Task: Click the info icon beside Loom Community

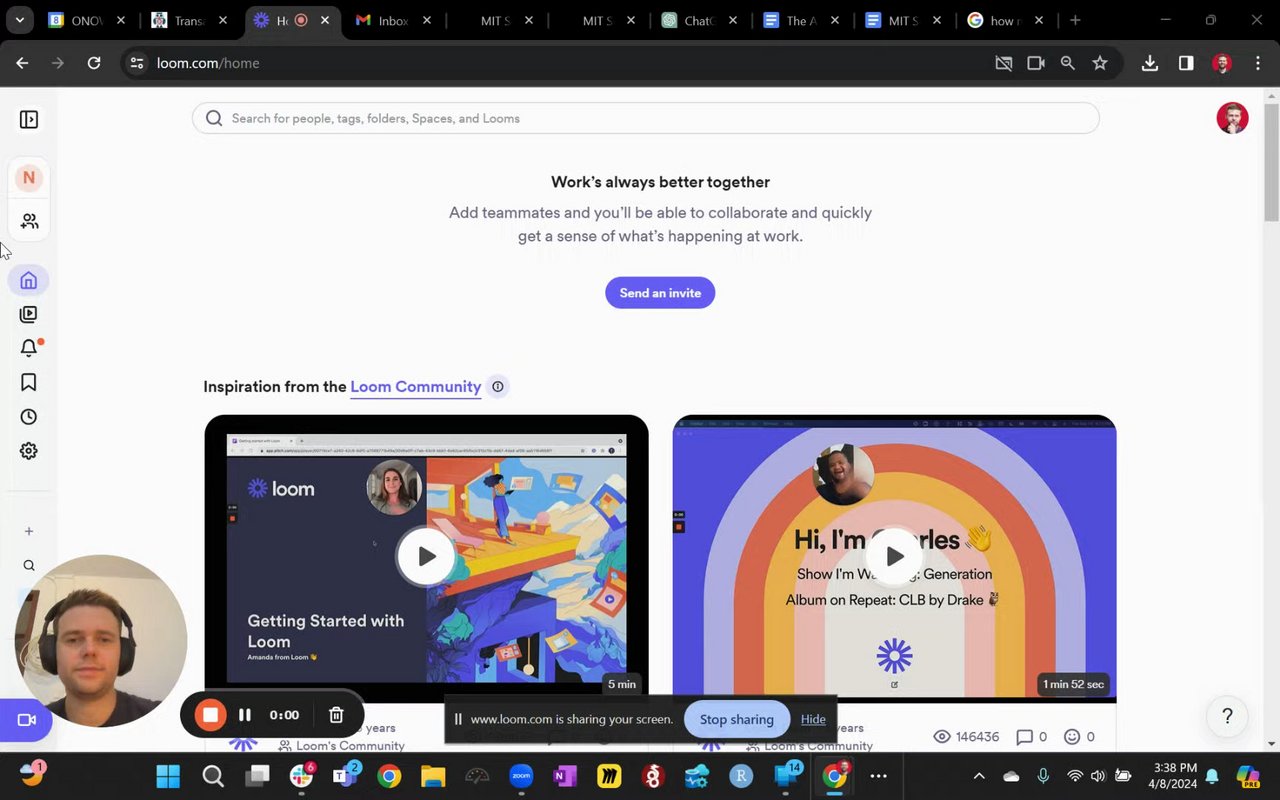Action: pos(498,387)
